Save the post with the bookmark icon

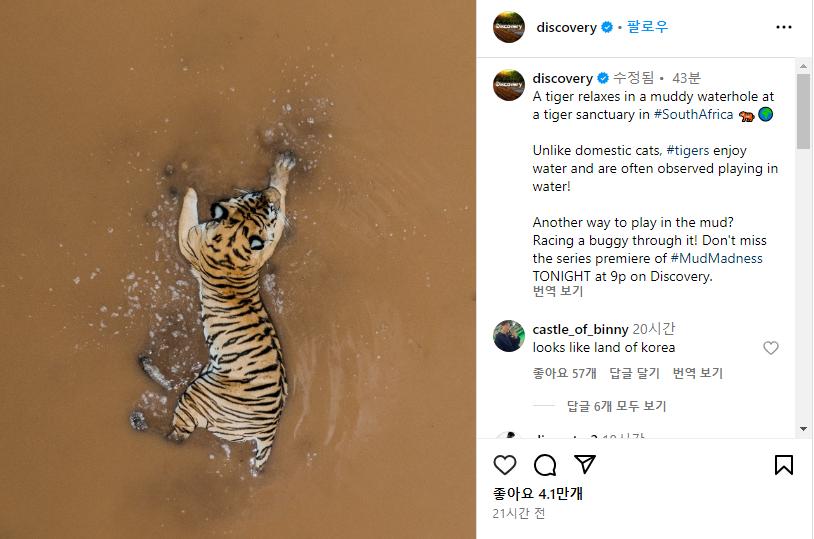(x=784, y=465)
